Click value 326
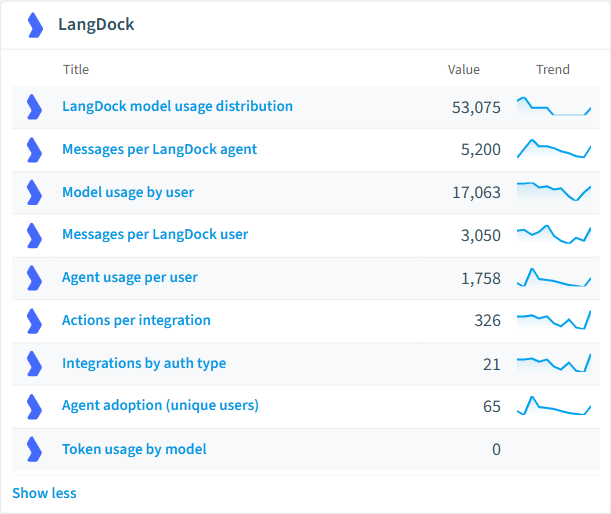The width and height of the screenshot is (611, 514). click(x=487, y=321)
